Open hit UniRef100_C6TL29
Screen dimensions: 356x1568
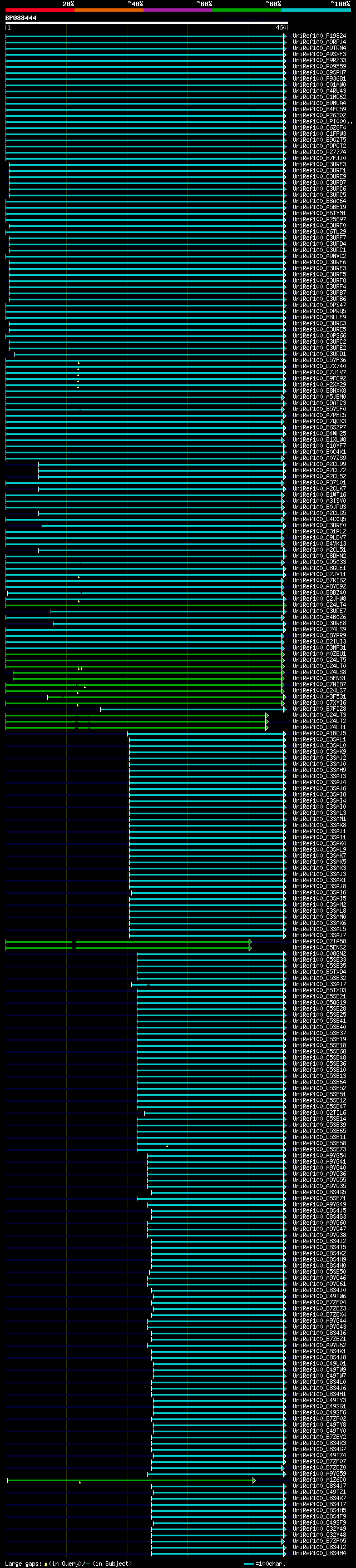click(x=319, y=231)
